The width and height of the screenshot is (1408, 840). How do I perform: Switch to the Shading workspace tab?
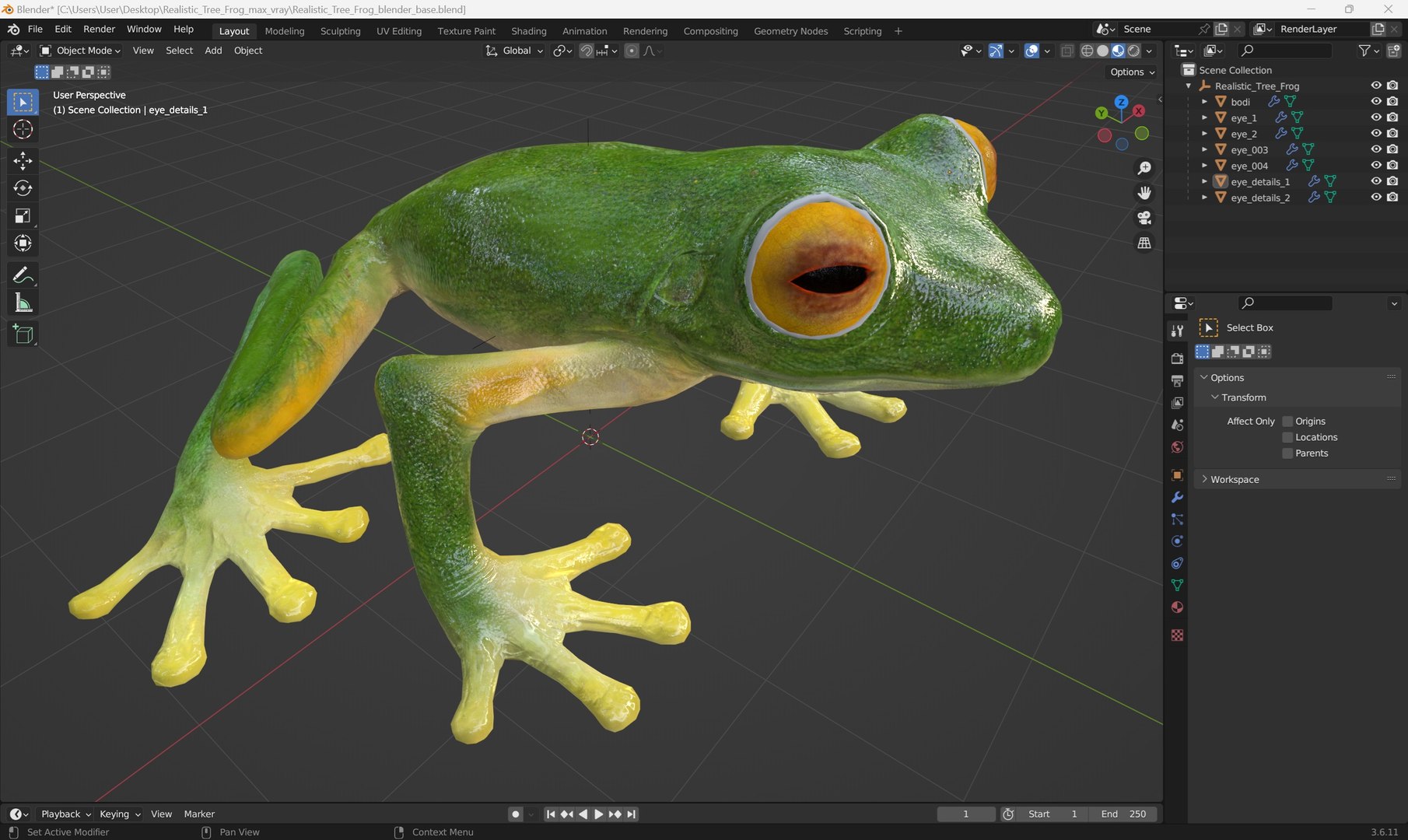pyautogui.click(x=529, y=31)
